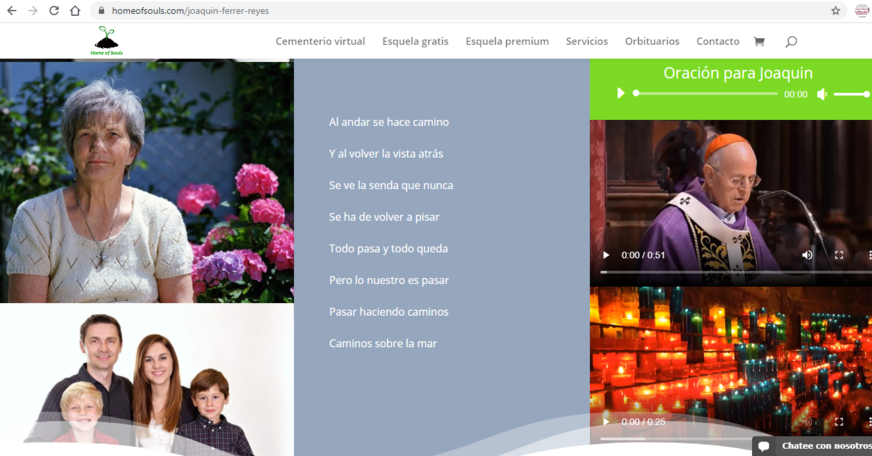Go forward using the browser forward arrow
This screenshot has height=456, width=872.
tap(33, 11)
